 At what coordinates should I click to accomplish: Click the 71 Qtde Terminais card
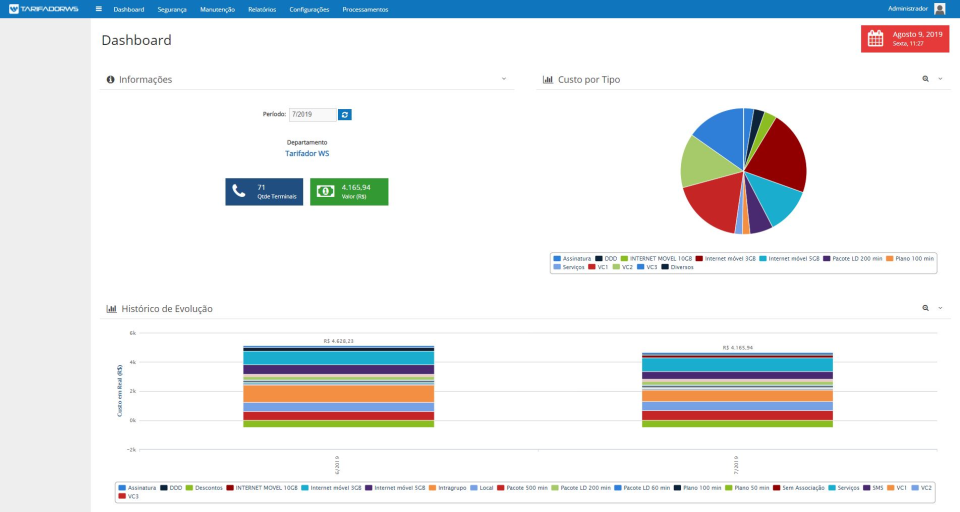click(x=264, y=192)
